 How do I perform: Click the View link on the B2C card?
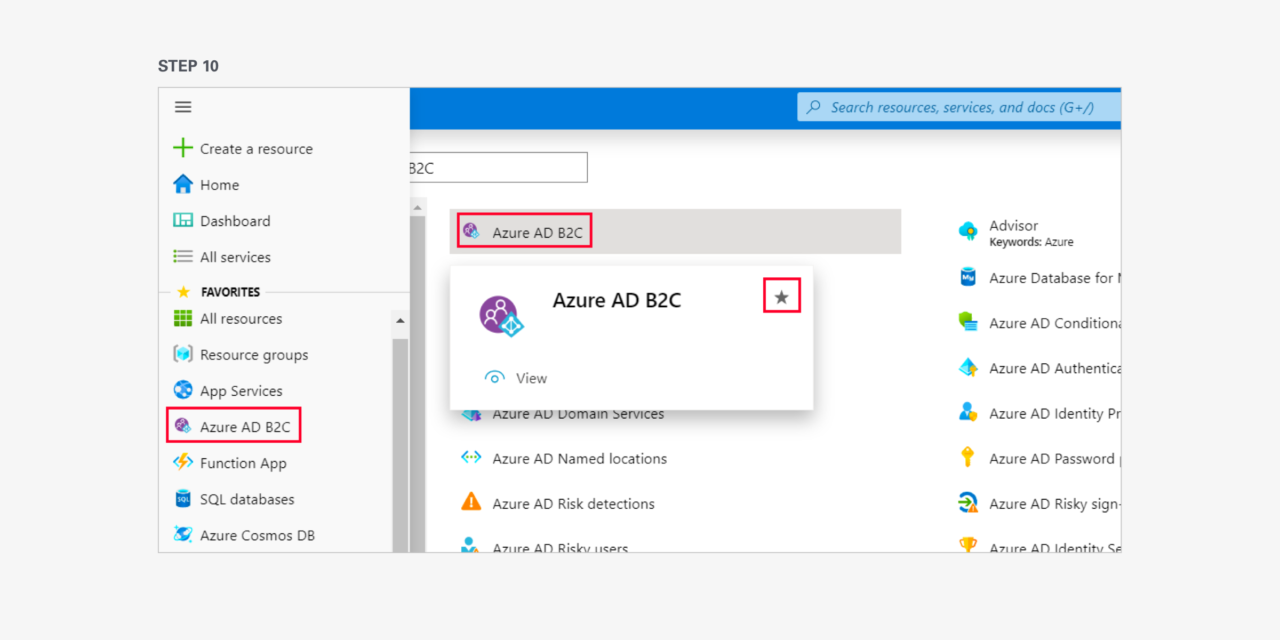click(x=531, y=378)
